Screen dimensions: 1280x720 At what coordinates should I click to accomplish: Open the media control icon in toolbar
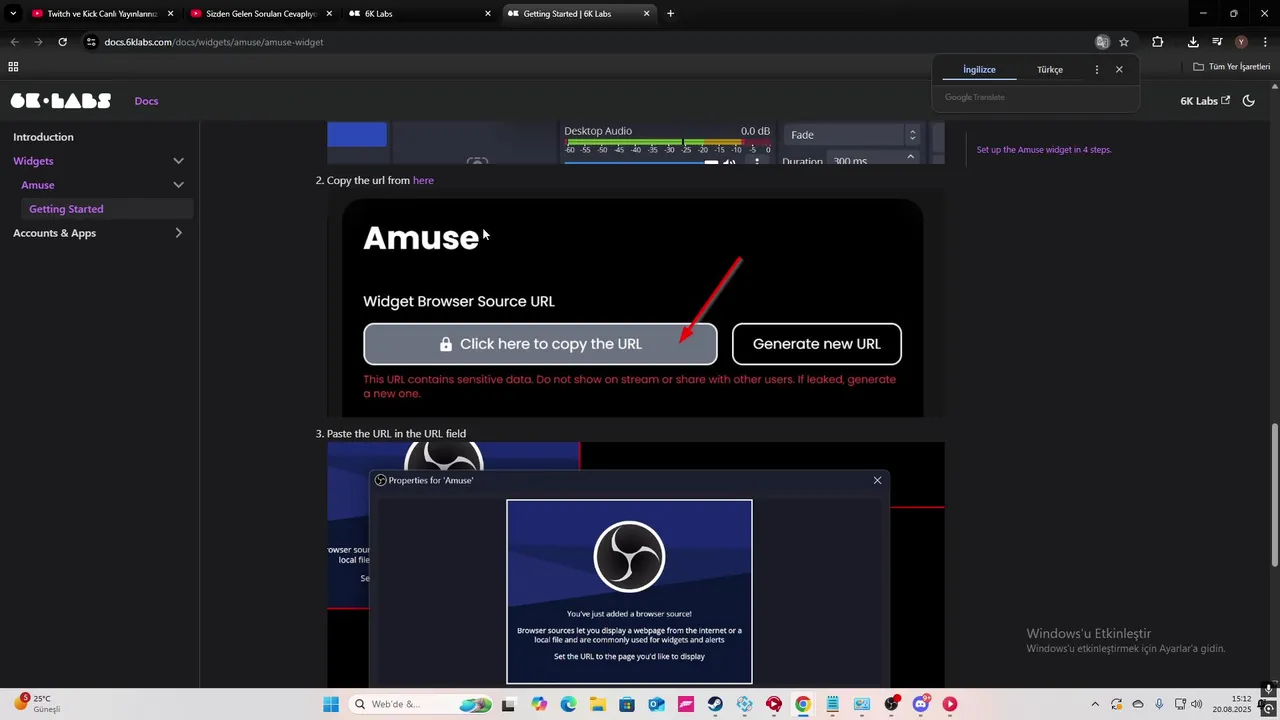pos(1217,42)
